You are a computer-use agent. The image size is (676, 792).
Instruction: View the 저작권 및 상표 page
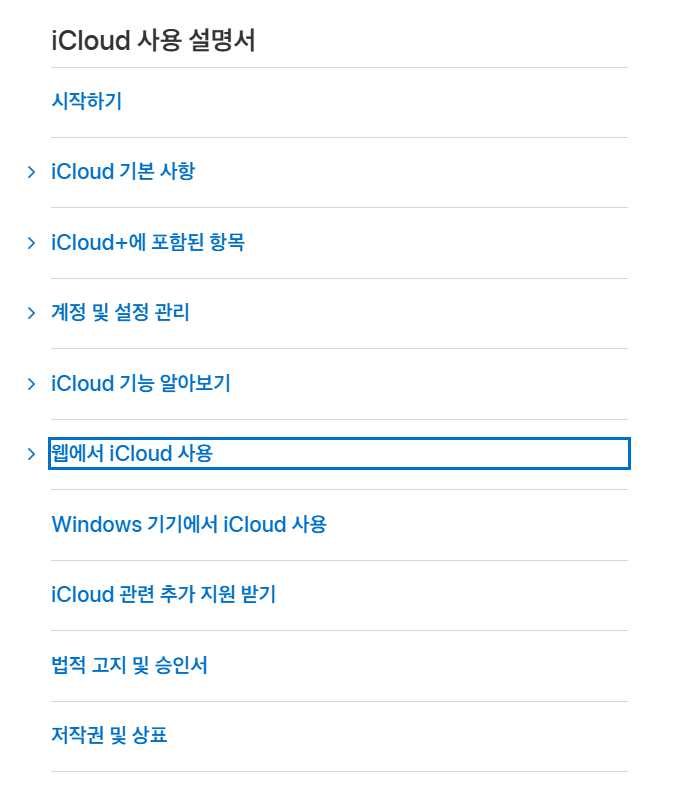[109, 735]
